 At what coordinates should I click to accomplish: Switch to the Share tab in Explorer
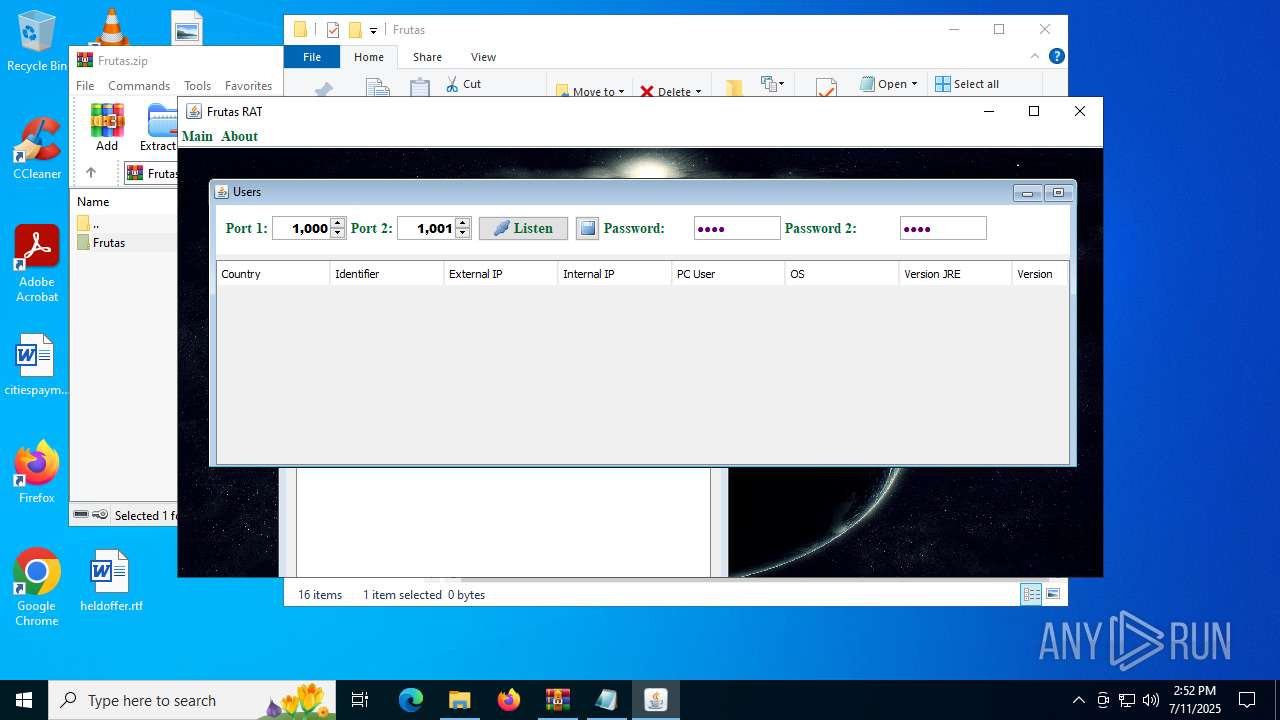click(427, 57)
